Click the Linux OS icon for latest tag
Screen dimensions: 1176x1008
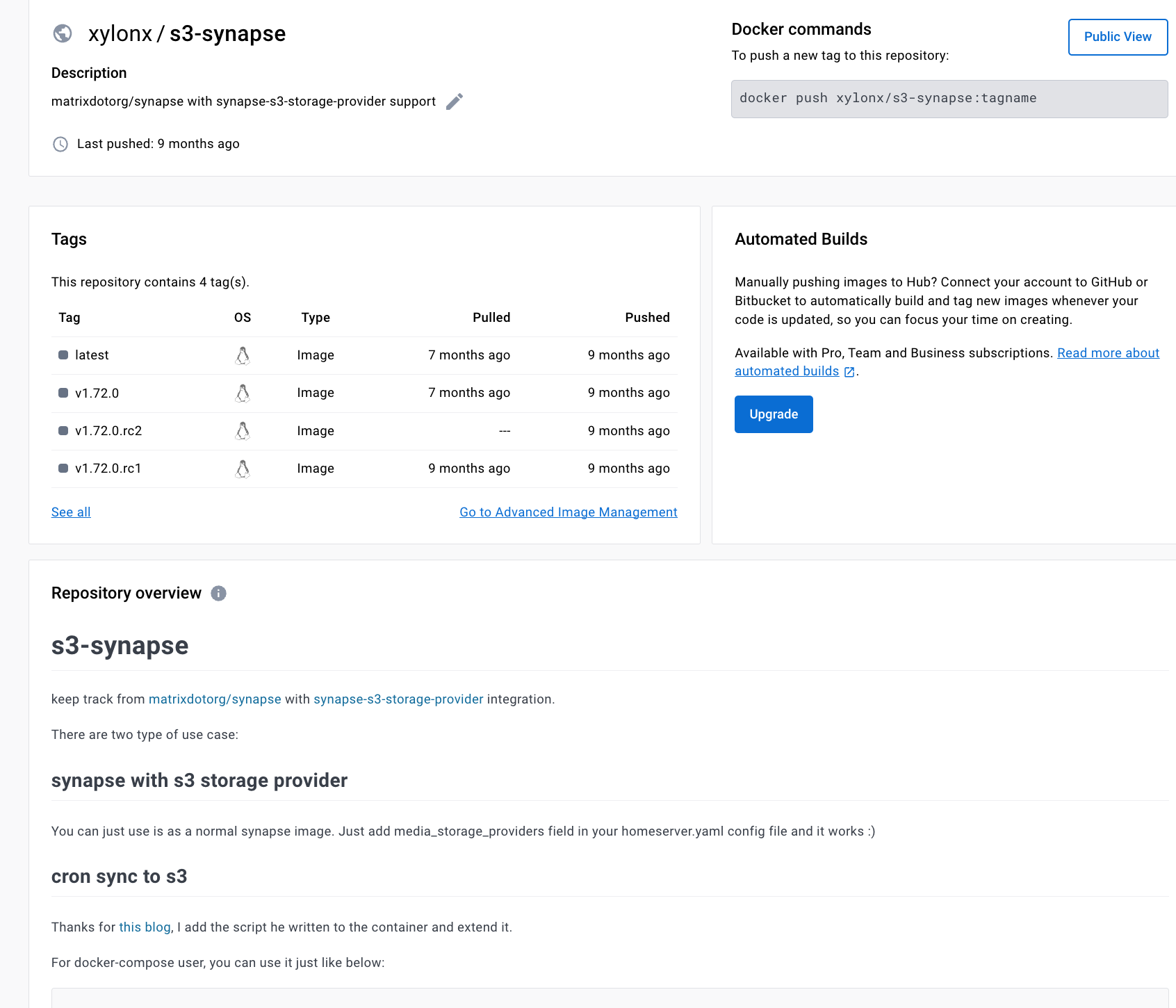(242, 355)
